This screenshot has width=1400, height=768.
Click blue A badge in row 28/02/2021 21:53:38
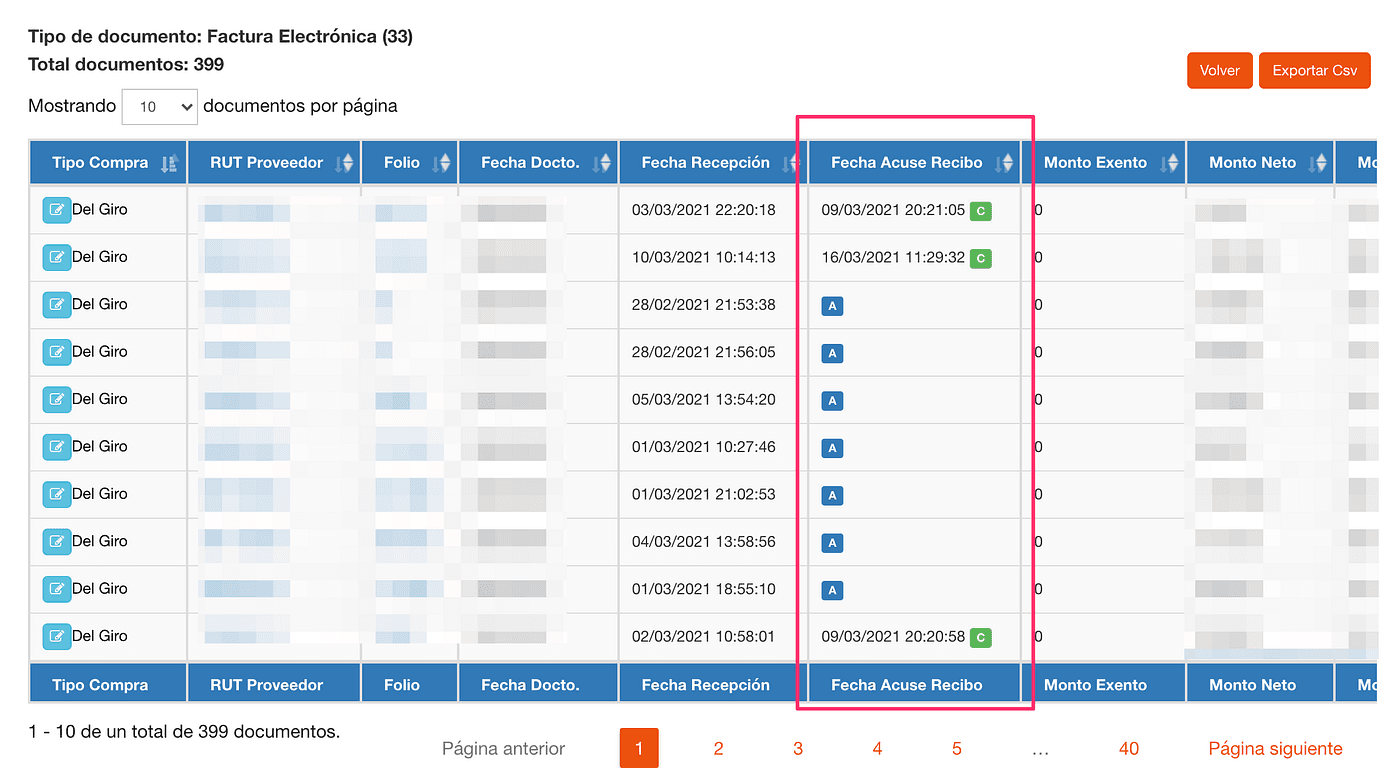(x=832, y=306)
